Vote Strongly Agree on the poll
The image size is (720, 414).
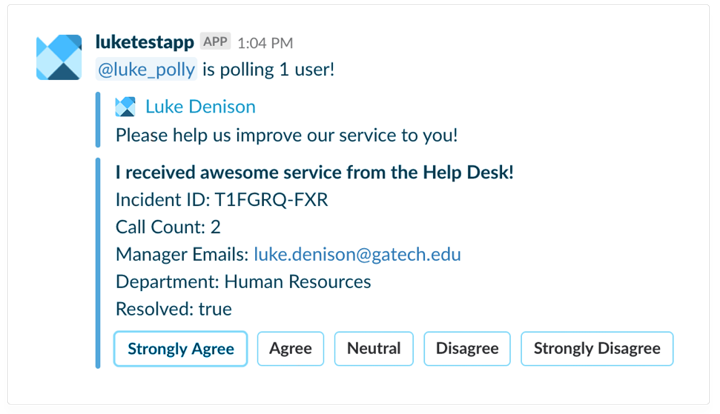(x=180, y=349)
